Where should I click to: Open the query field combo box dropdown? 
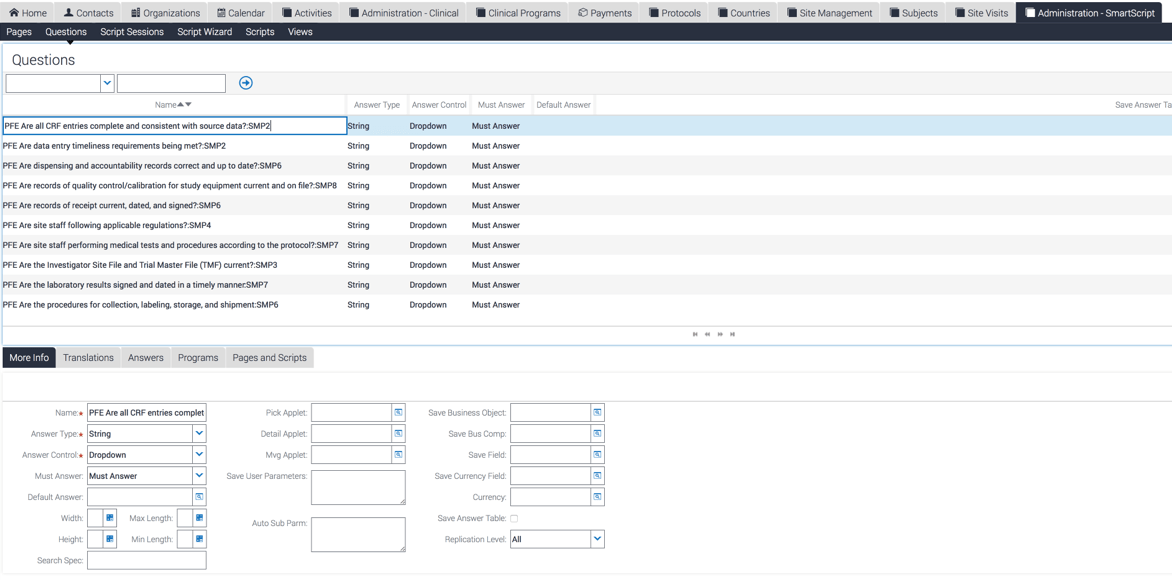(105, 83)
